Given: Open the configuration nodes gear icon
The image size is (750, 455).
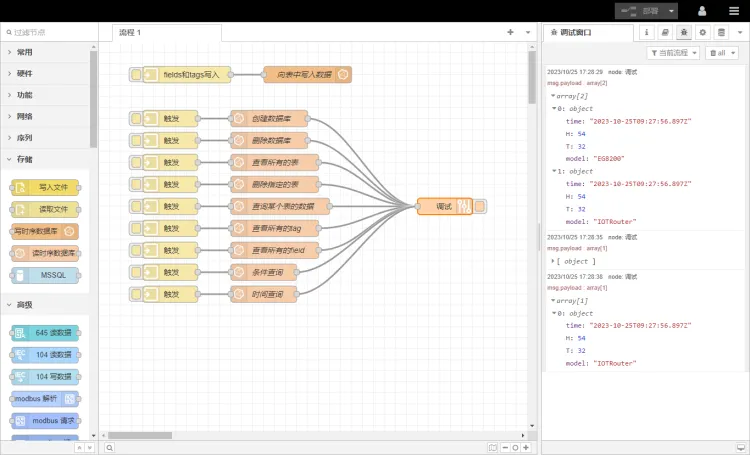Looking at the screenshot, I should (x=703, y=32).
